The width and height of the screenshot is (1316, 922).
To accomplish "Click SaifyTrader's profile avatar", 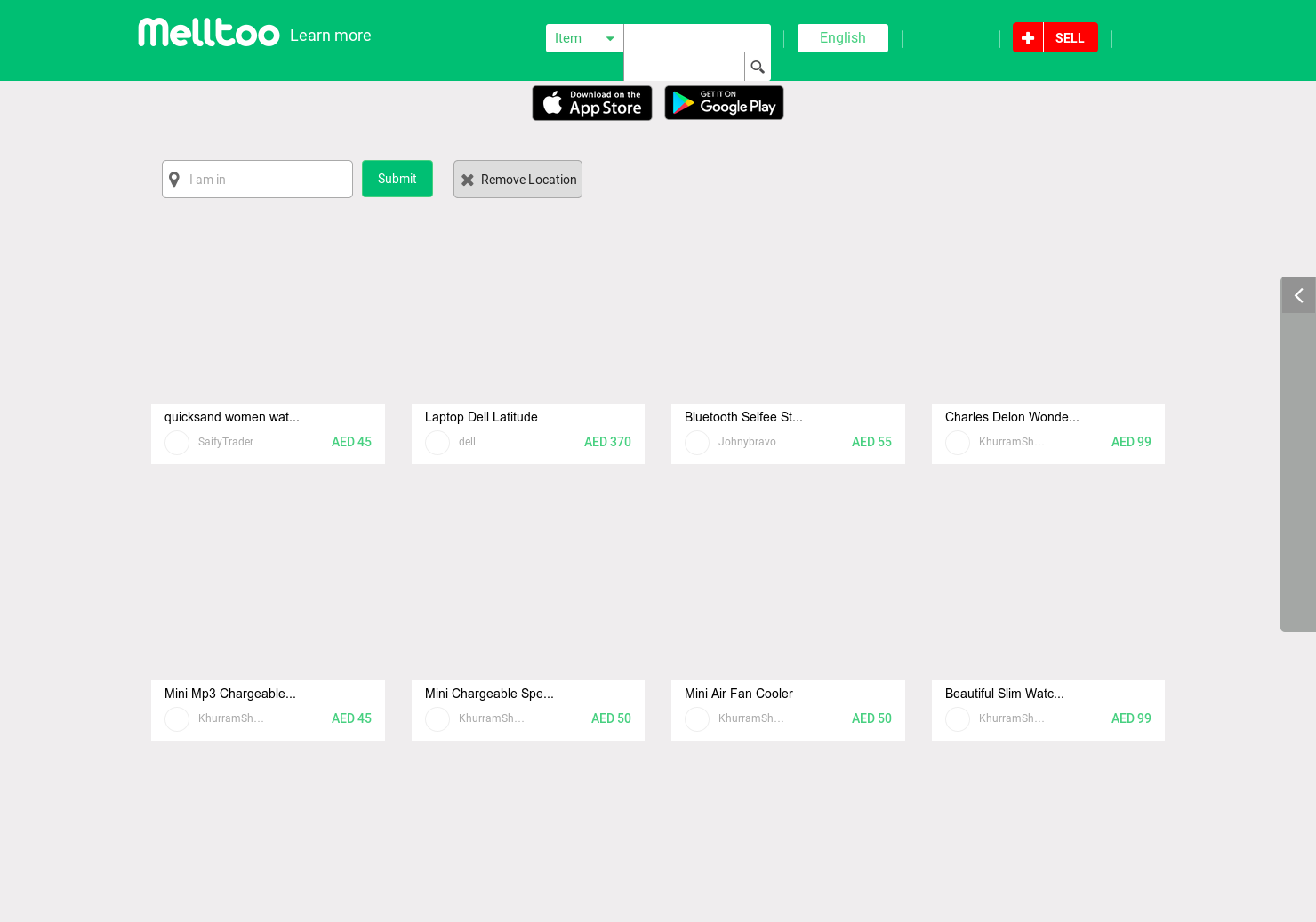I will pos(176,442).
